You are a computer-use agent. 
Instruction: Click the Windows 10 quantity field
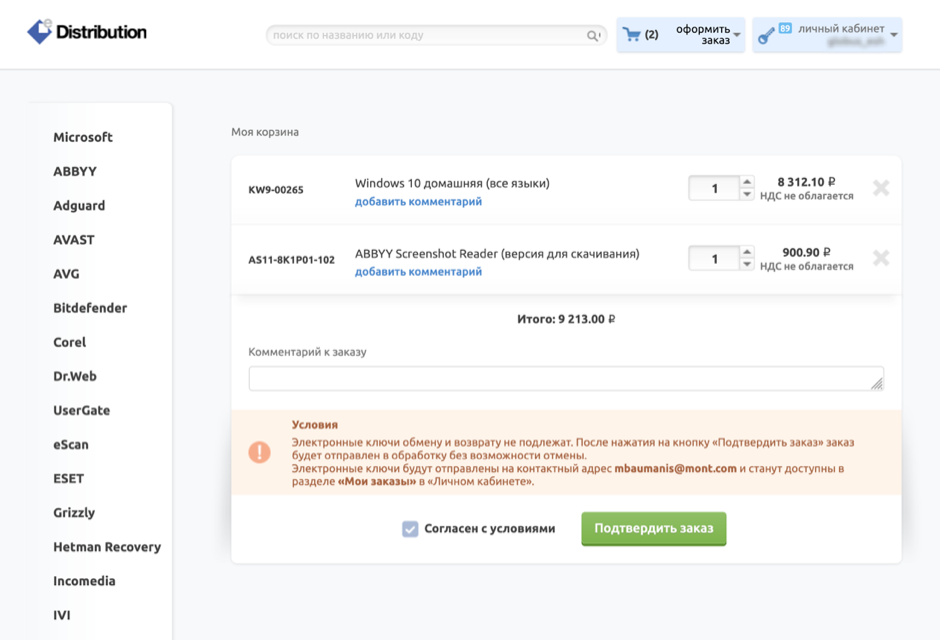[714, 188]
